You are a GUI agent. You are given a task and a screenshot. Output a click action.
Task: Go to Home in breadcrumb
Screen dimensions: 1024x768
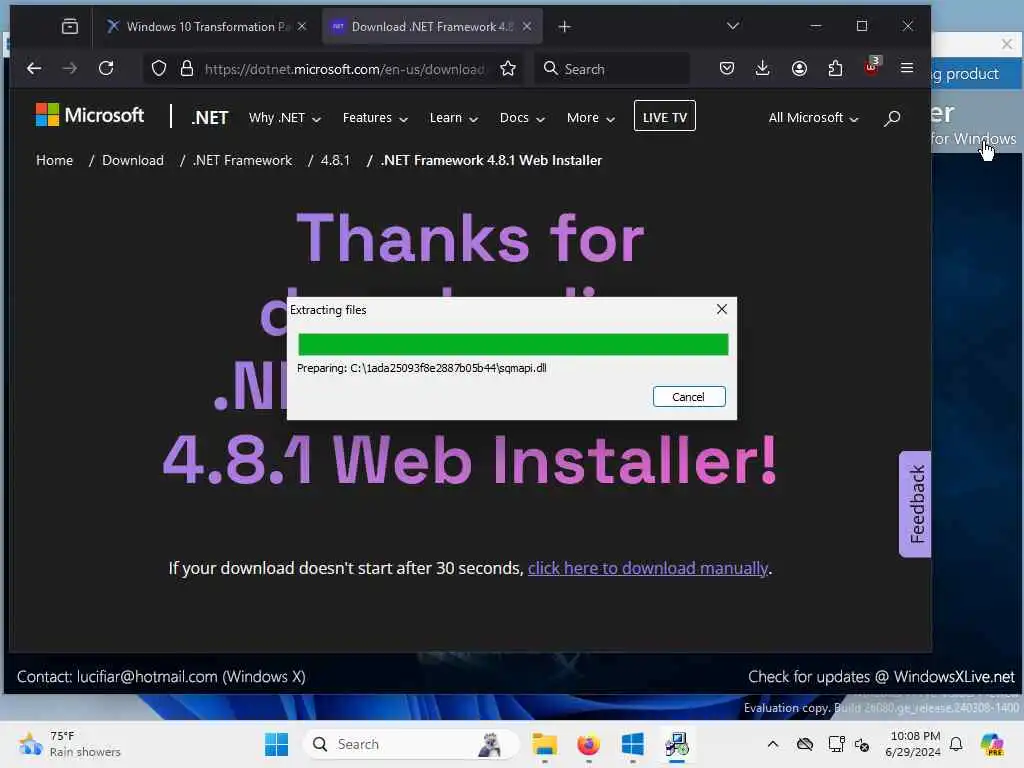pyautogui.click(x=54, y=161)
